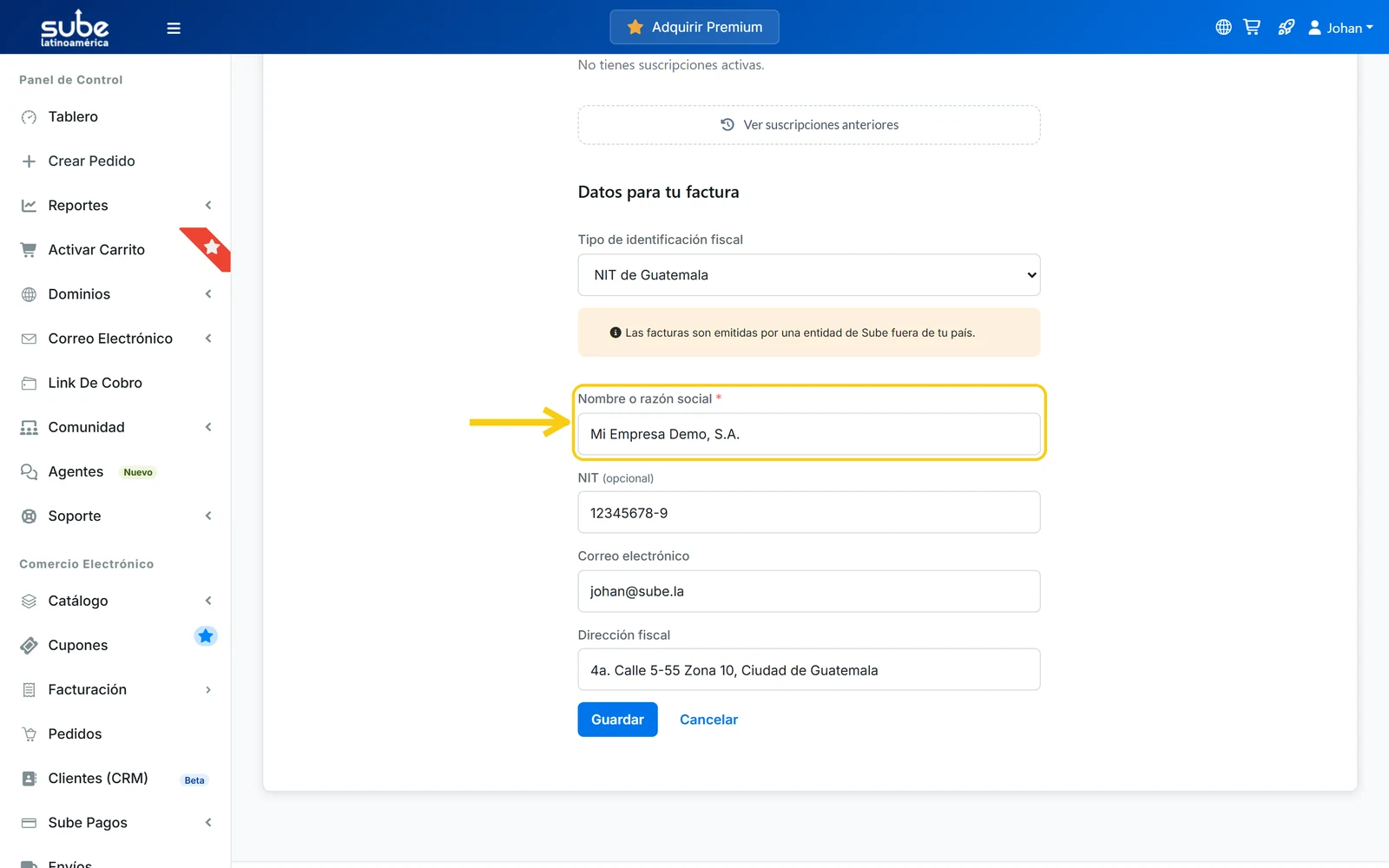This screenshot has width=1389, height=868.
Task: Click the Activar Carrito cart icon
Action: [x=29, y=250]
